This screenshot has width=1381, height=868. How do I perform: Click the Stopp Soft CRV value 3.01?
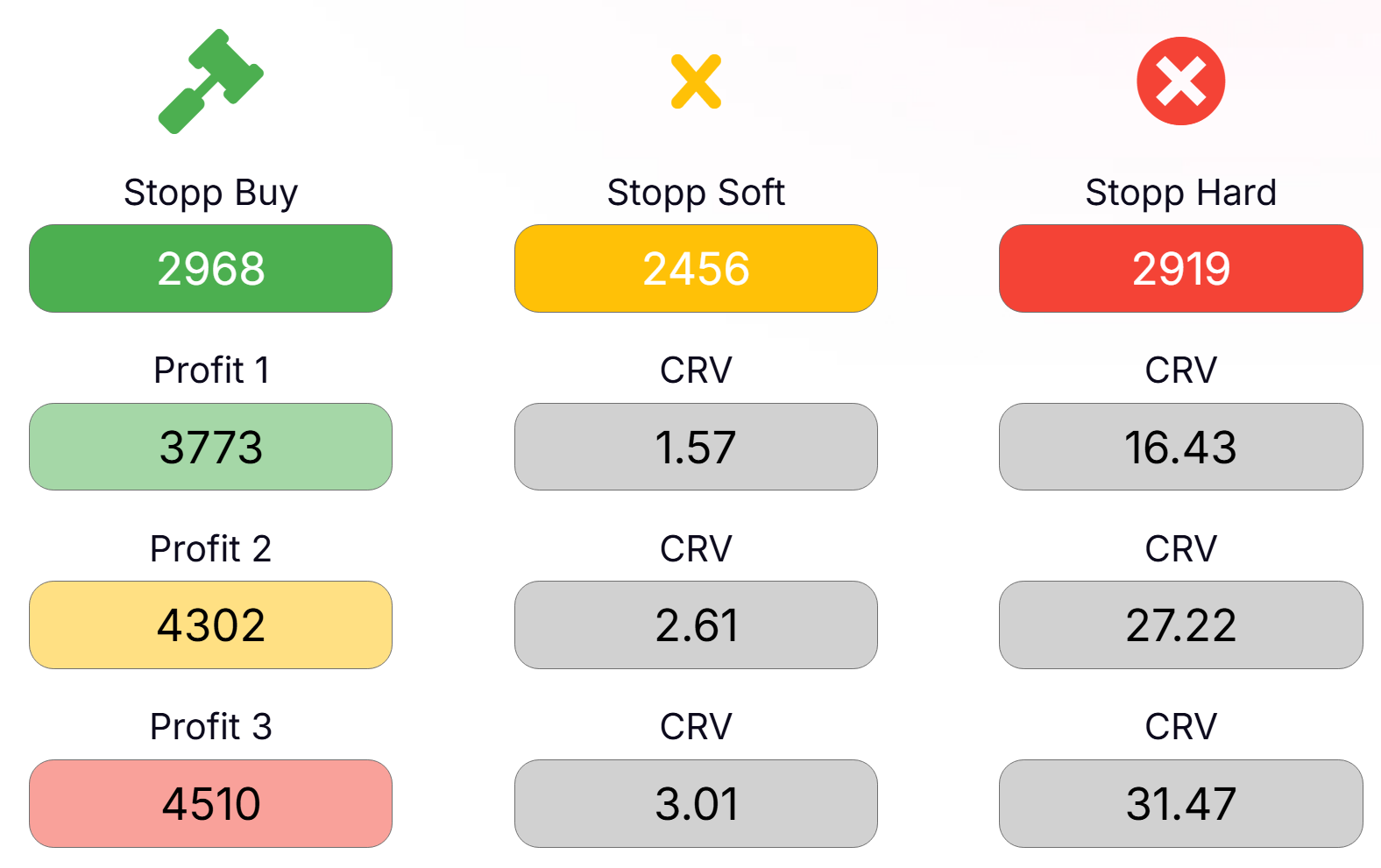coord(696,804)
